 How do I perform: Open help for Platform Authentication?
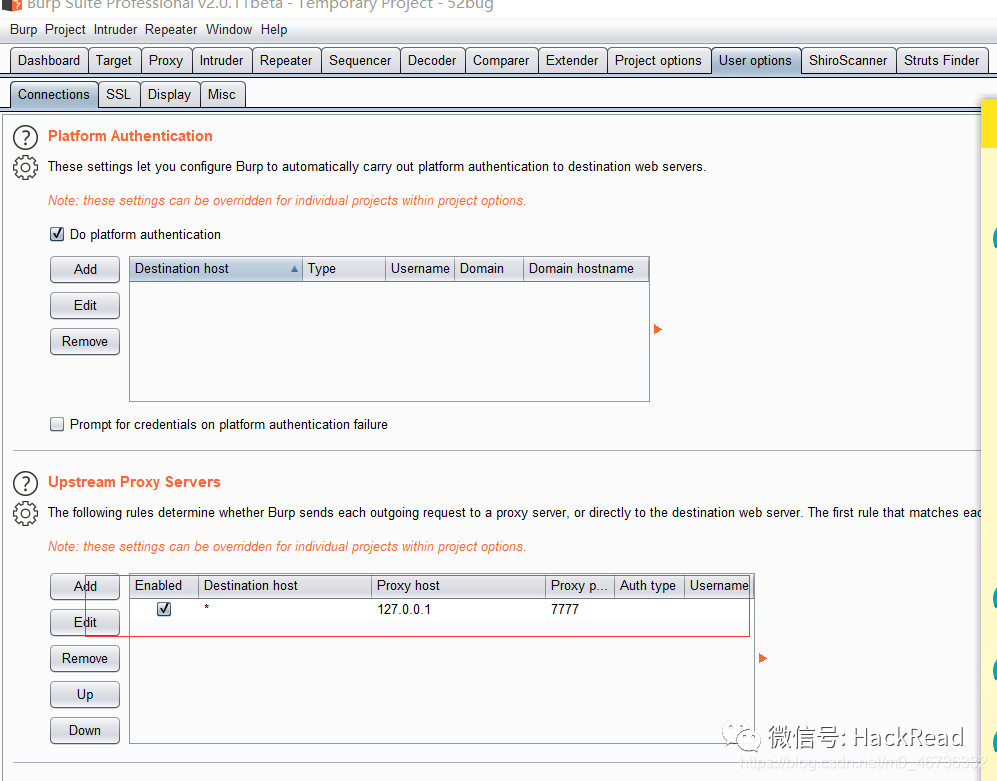[25, 137]
